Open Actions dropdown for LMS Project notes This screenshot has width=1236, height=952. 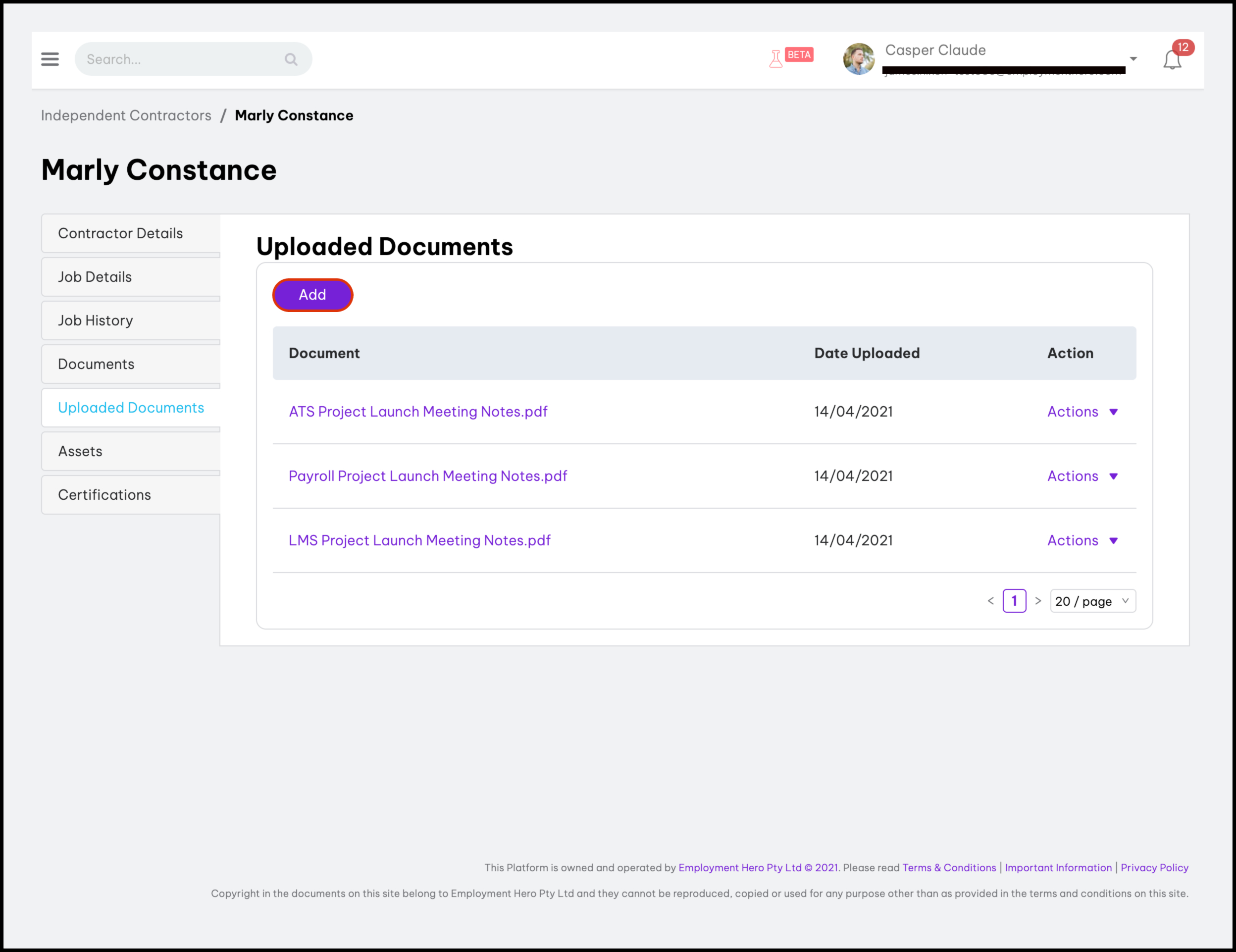pyautogui.click(x=1082, y=540)
